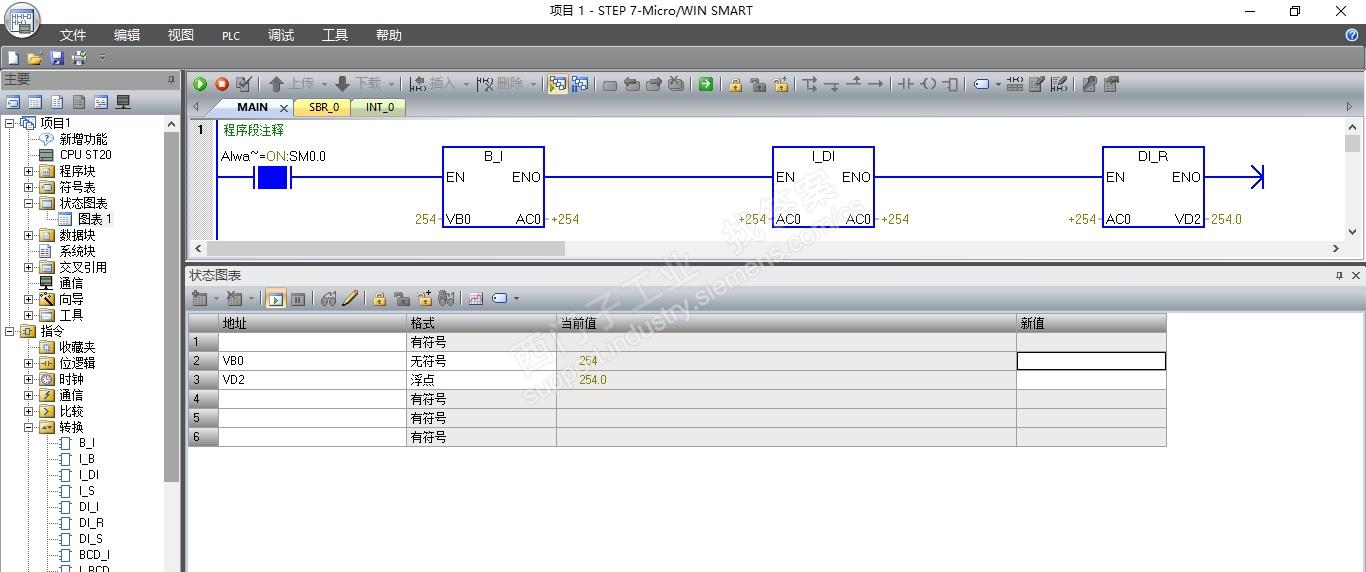Select the B_I instruction in the instruction tree
Screen dimensions: 1366x572
(x=87, y=443)
